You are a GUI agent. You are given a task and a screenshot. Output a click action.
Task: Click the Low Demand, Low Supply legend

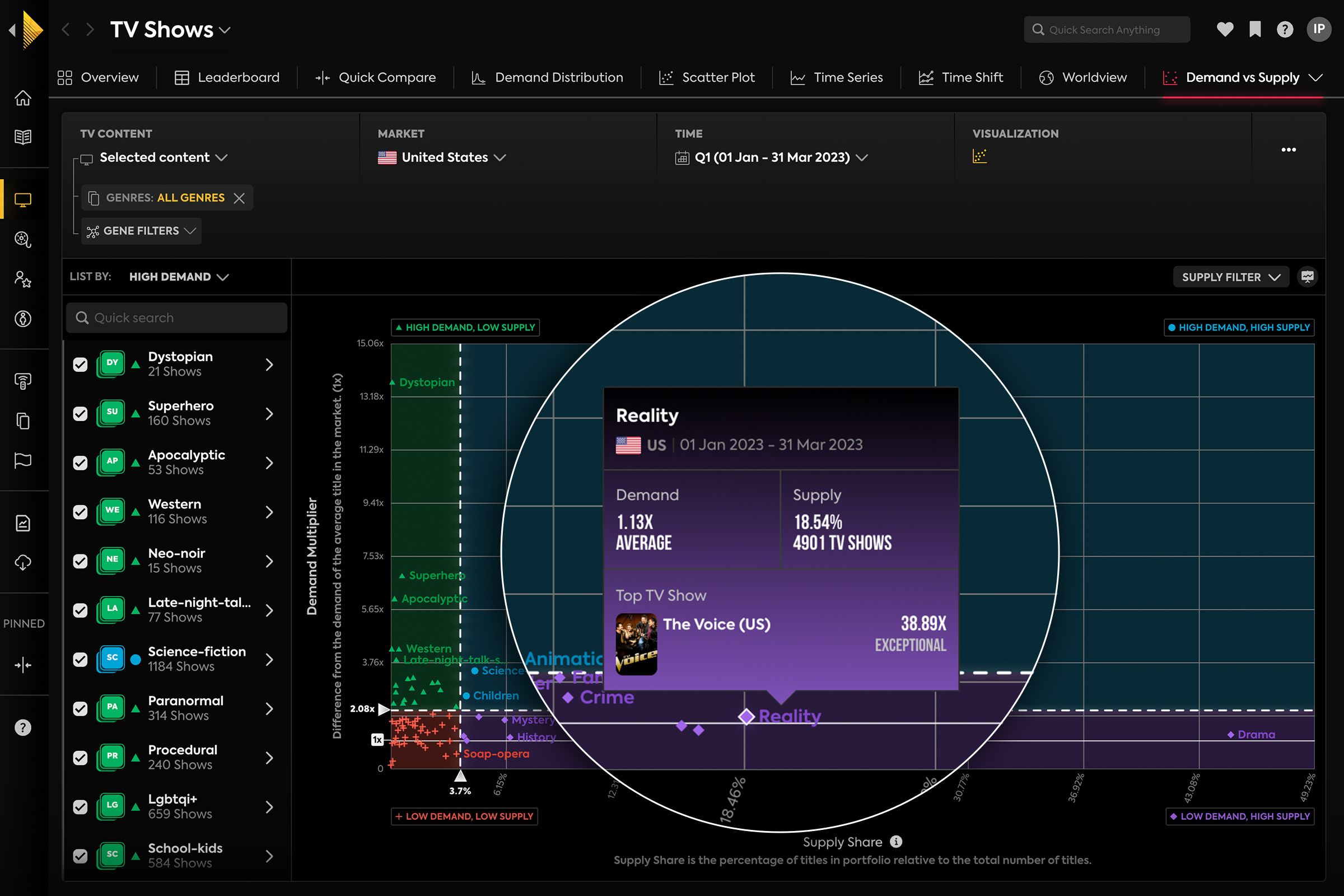pos(464,816)
